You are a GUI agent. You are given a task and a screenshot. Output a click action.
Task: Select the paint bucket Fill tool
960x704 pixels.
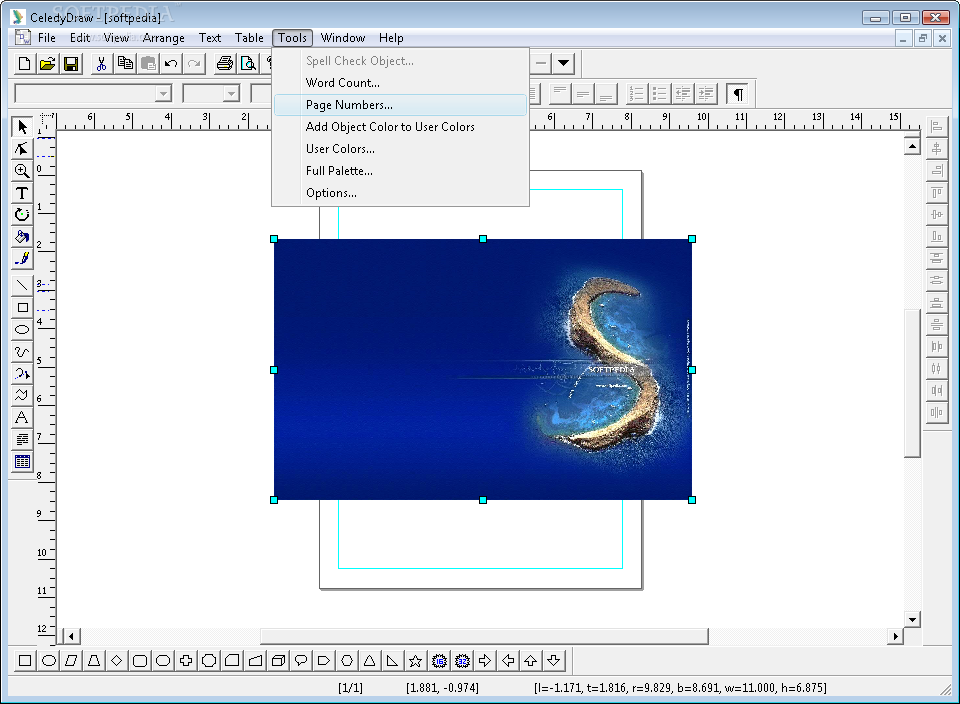(22, 237)
